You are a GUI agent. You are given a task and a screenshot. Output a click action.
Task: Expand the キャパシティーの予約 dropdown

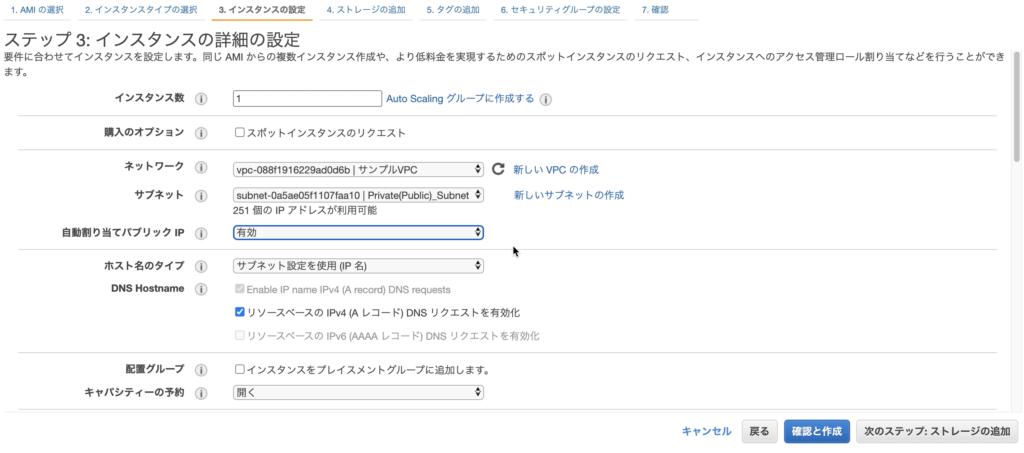coord(358,392)
